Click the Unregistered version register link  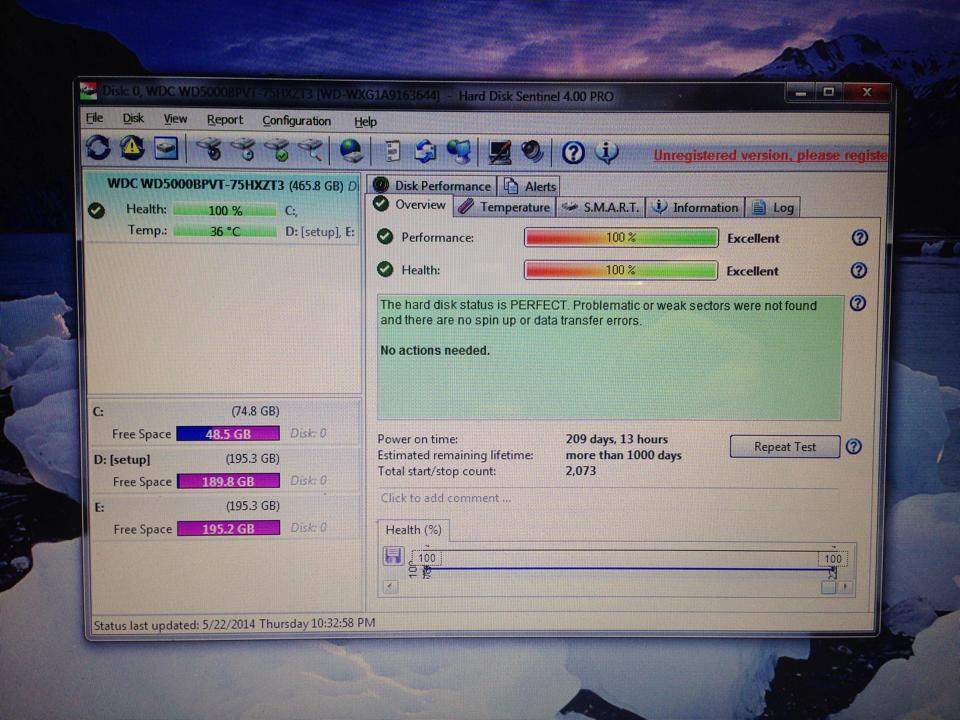770,156
